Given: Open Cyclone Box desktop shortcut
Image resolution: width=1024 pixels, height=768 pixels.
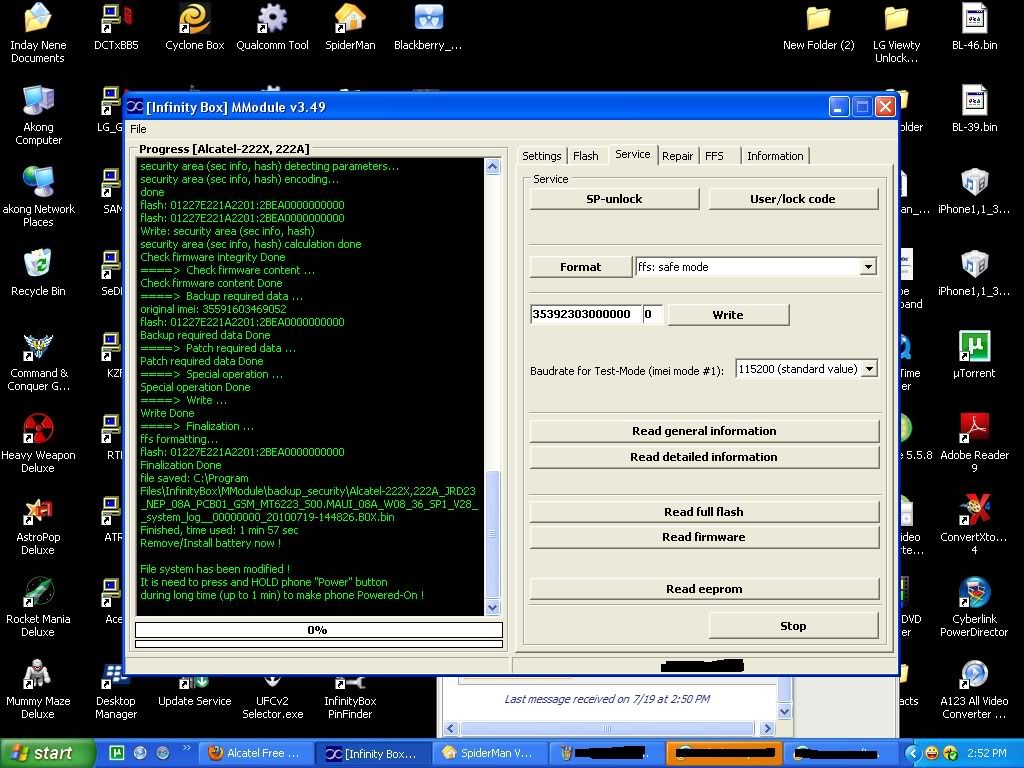Looking at the screenshot, I should pos(195,27).
